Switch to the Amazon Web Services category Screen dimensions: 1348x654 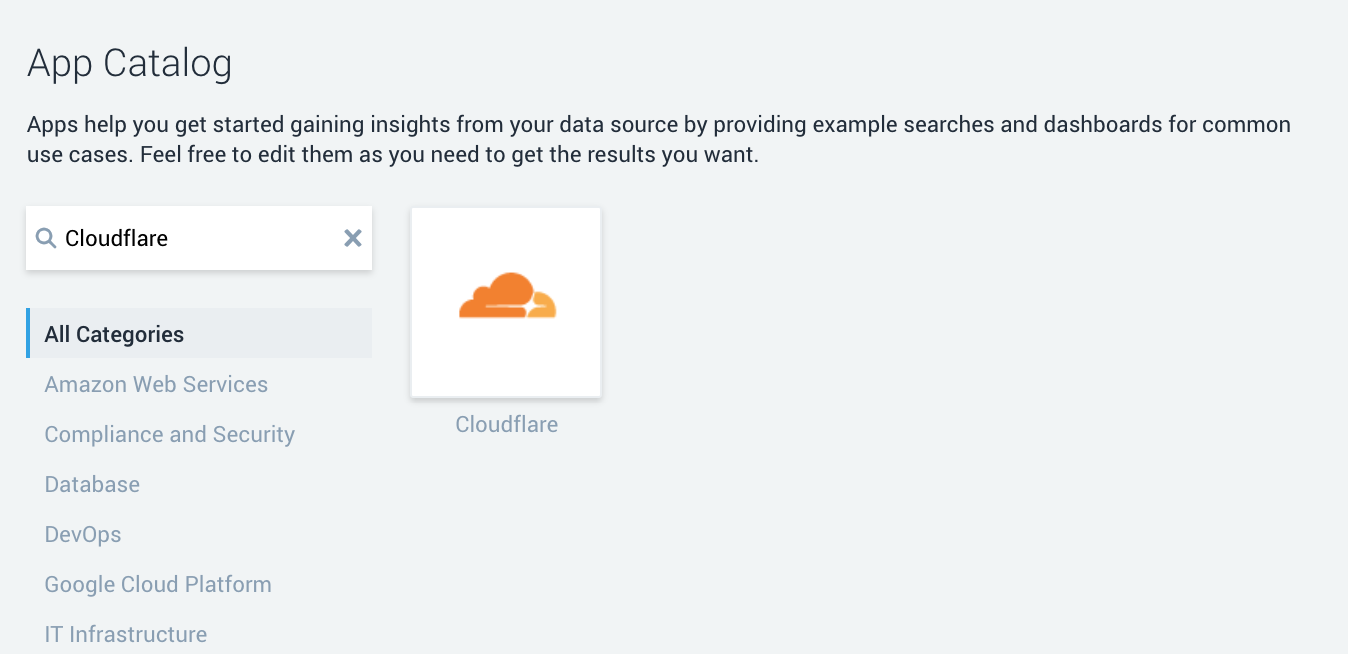tap(156, 384)
